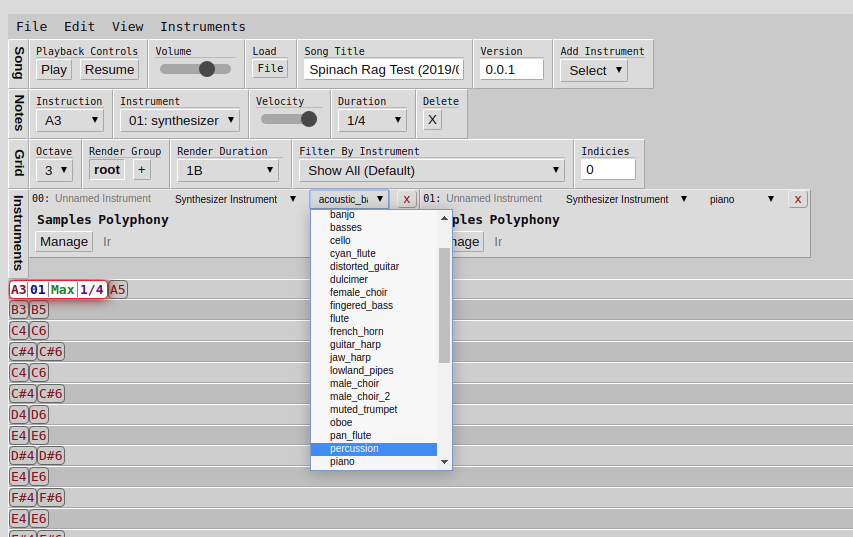853x537 pixels.
Task: Open the Render Duration 1B dropdown
Action: point(228,170)
